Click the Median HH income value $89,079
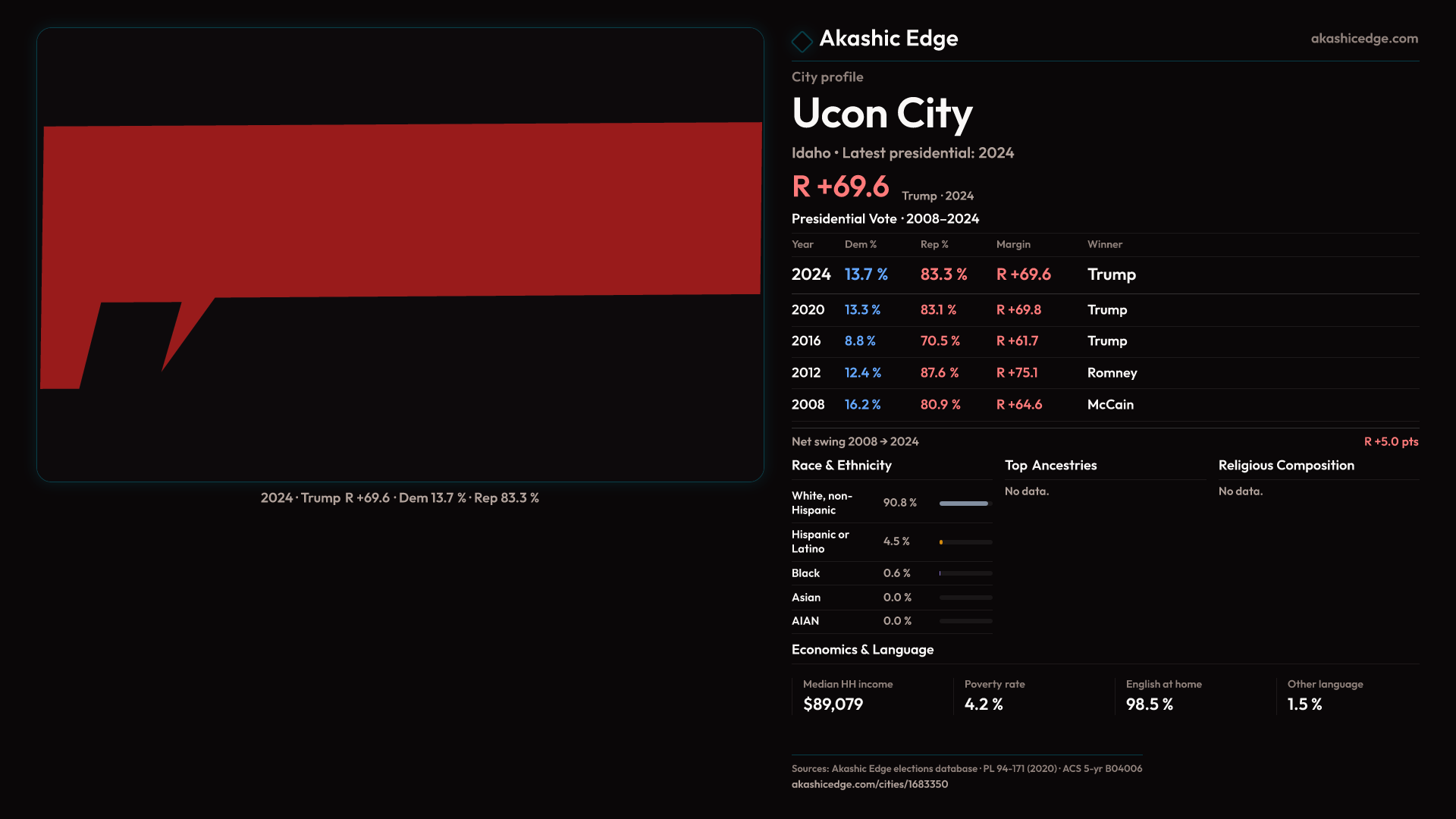Image resolution: width=1456 pixels, height=819 pixels. click(x=833, y=704)
